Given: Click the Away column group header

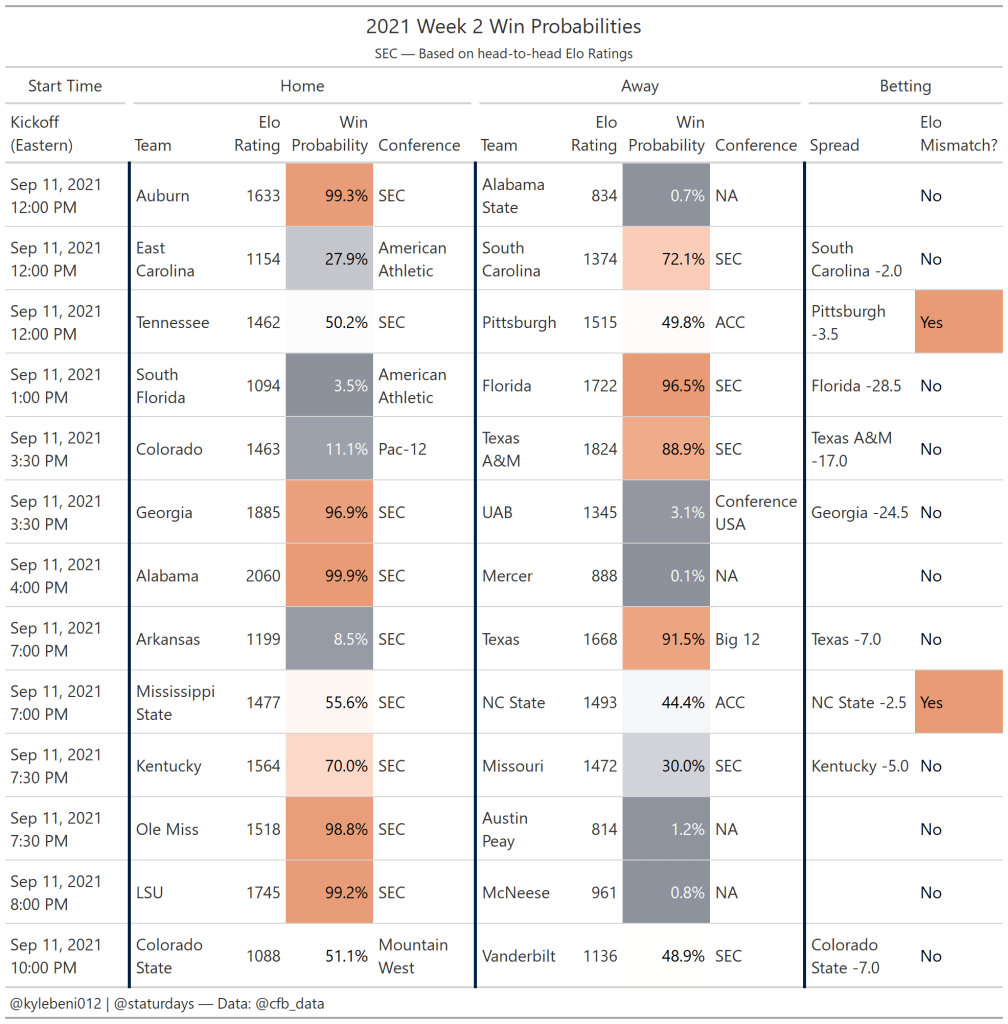Looking at the screenshot, I should pyautogui.click(x=640, y=86).
